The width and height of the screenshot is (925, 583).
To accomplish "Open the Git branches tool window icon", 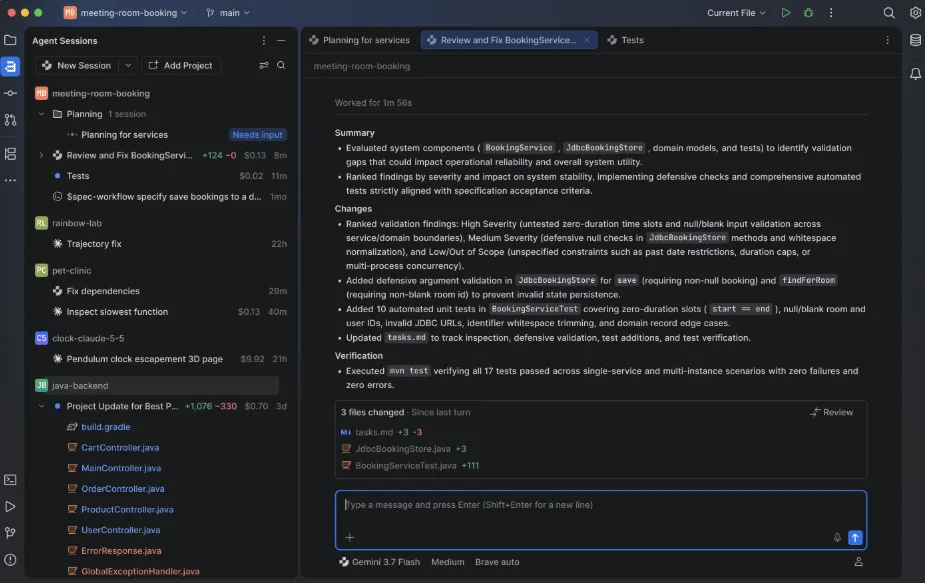I will (x=10, y=533).
